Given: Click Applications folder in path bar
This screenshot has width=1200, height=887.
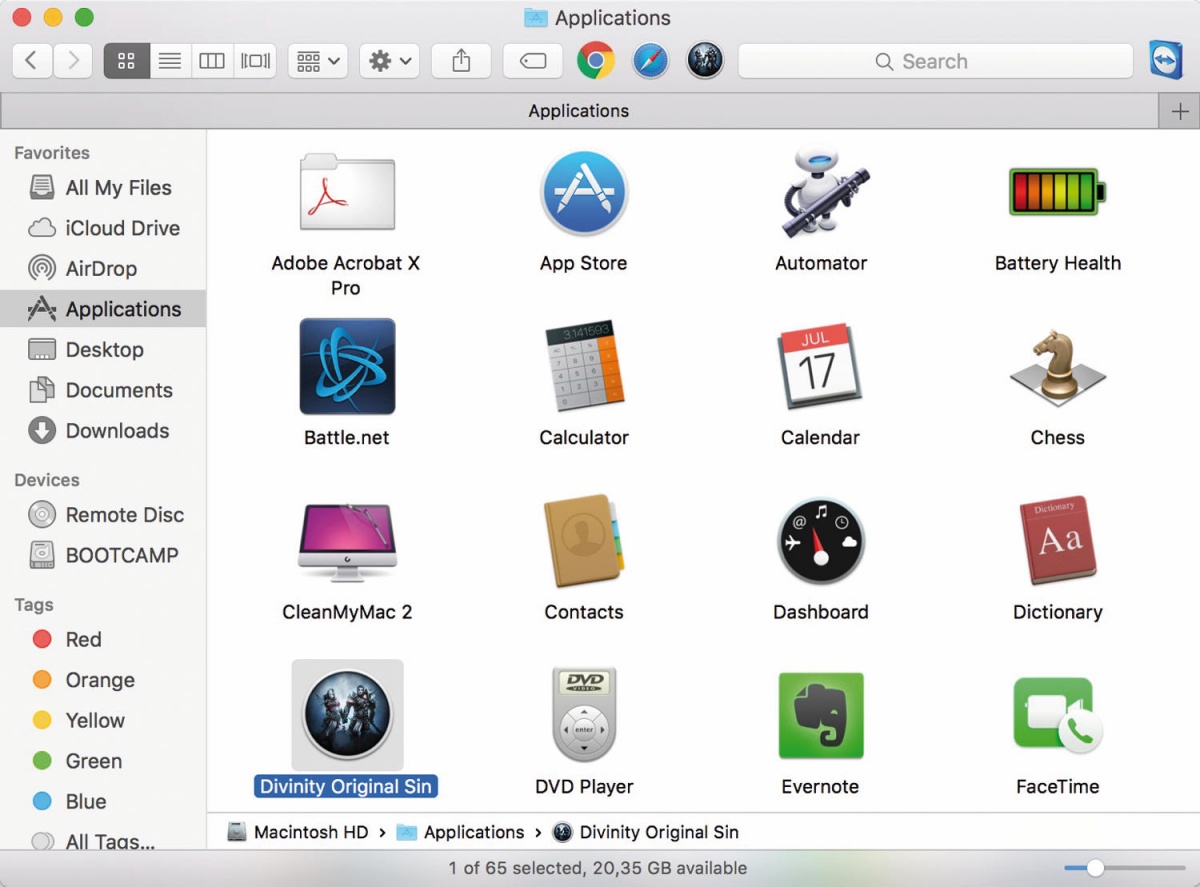Looking at the screenshot, I should tap(461, 832).
